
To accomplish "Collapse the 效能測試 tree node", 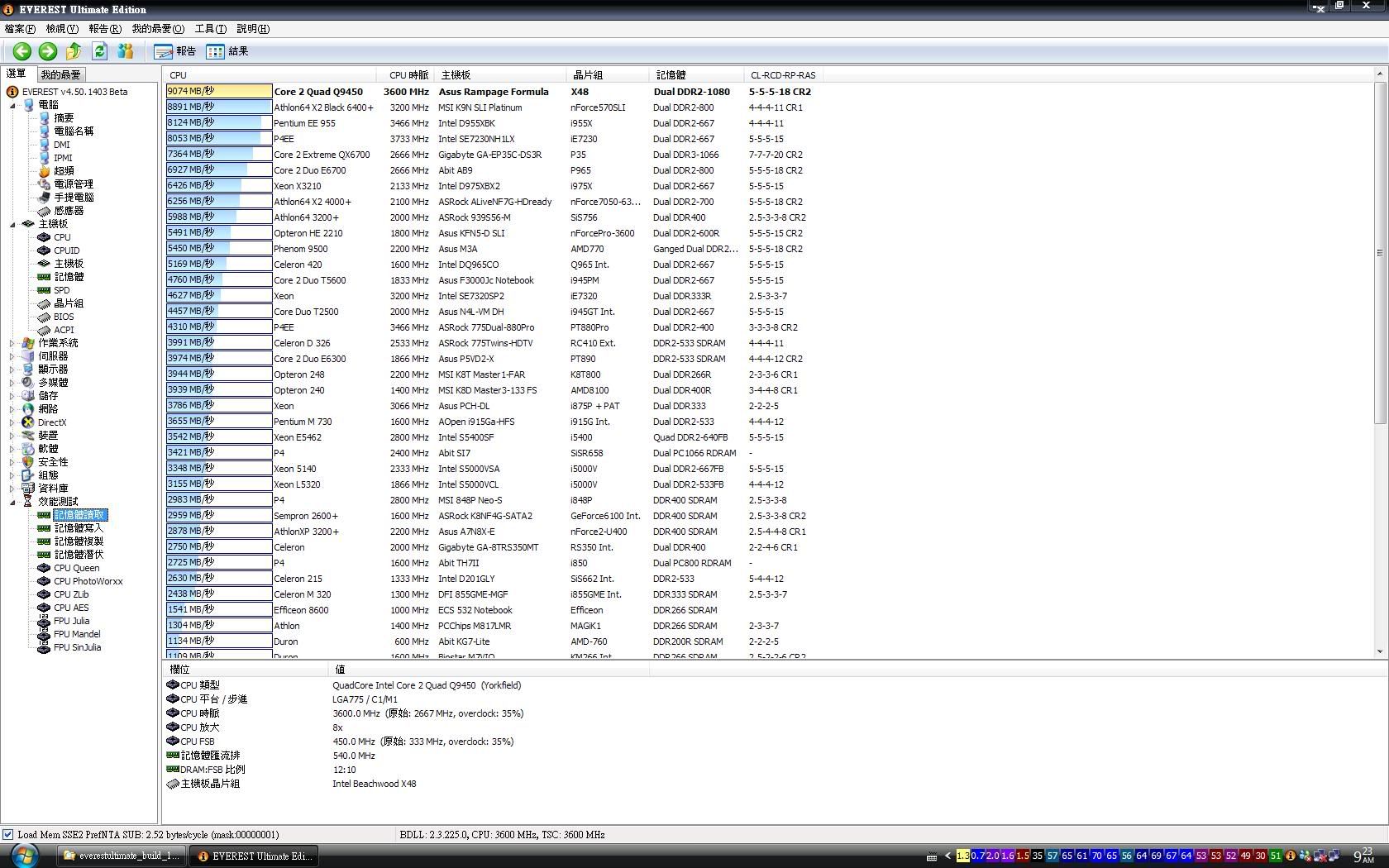I will pos(12,502).
